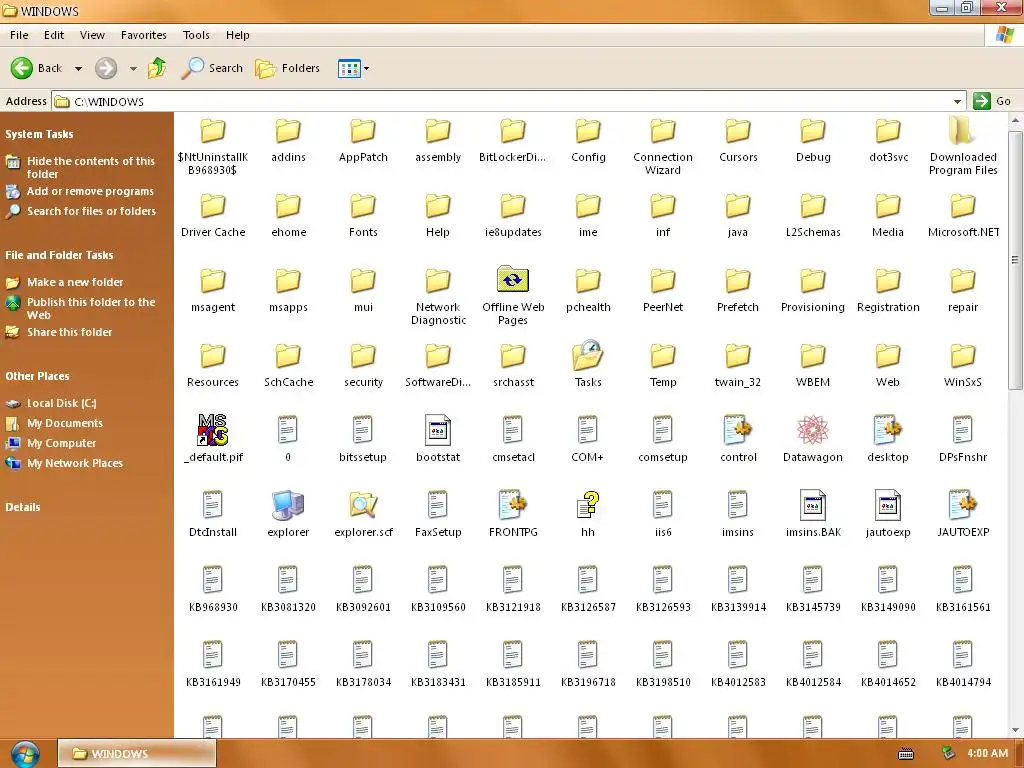Click the Search toolbar button
The width and height of the screenshot is (1024, 768).
click(x=212, y=68)
